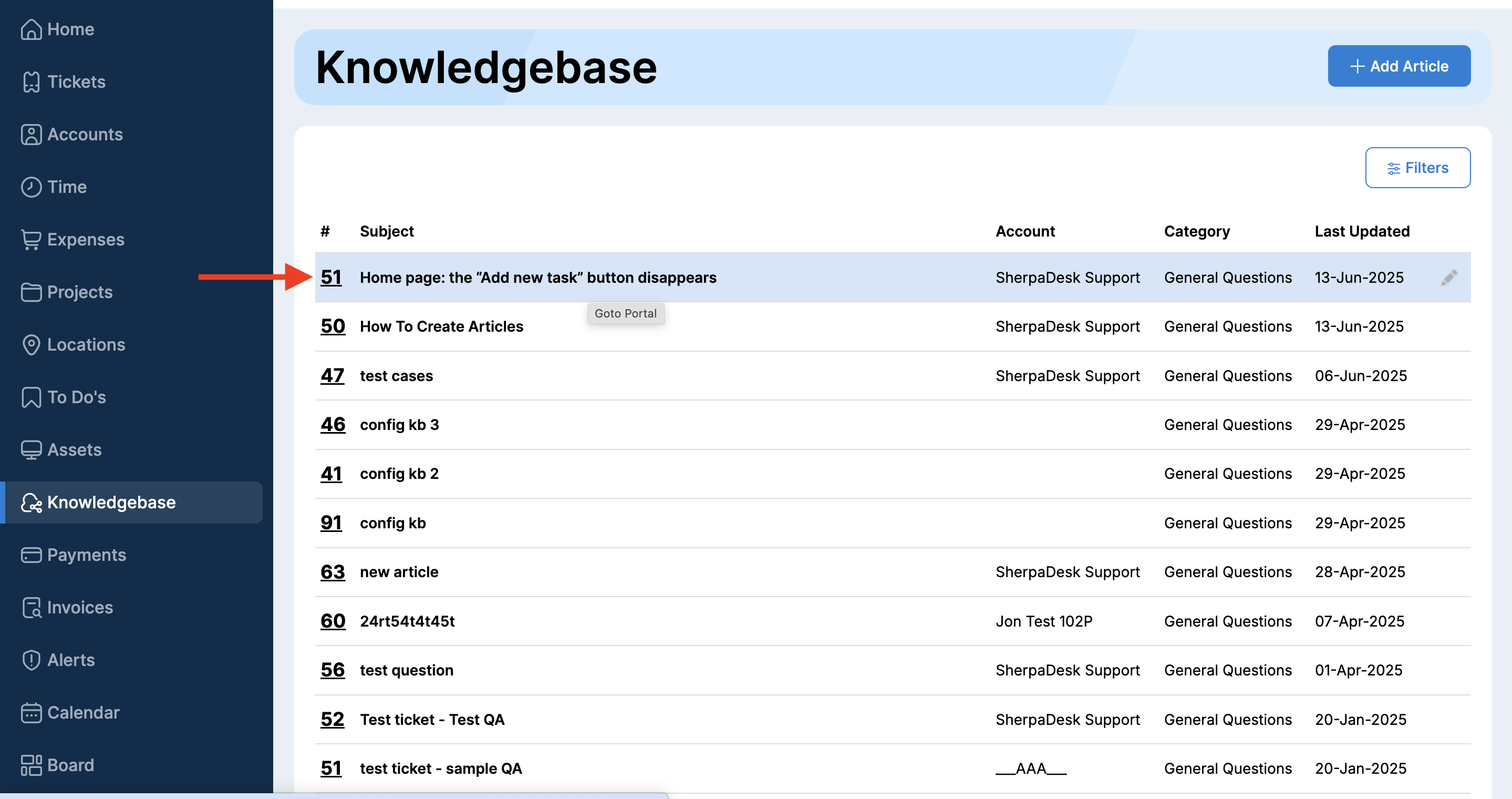
Task: Click the Board layout icon
Action: pos(31,765)
